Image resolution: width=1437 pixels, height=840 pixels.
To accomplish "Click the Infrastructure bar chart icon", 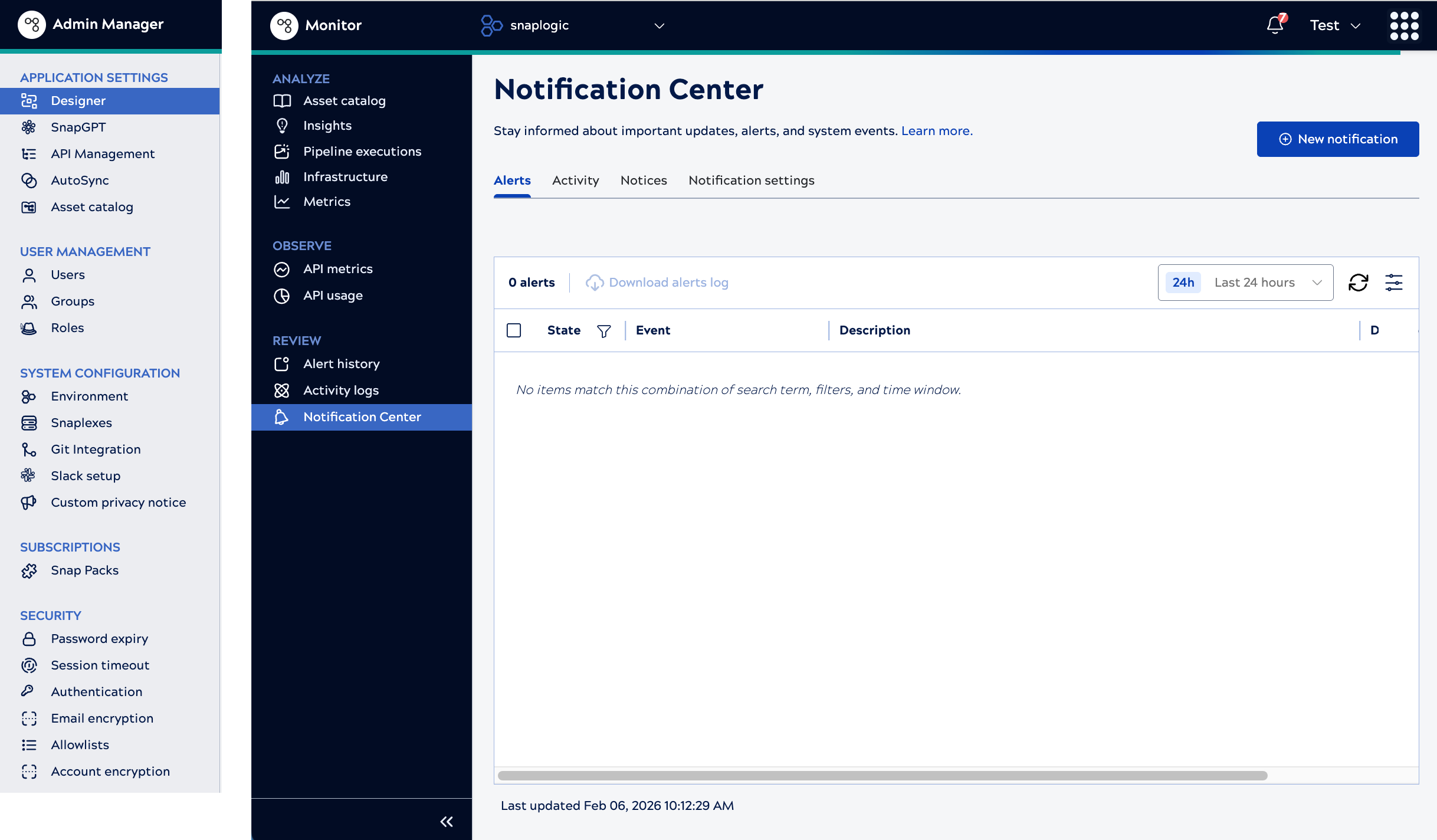I will coord(283,176).
